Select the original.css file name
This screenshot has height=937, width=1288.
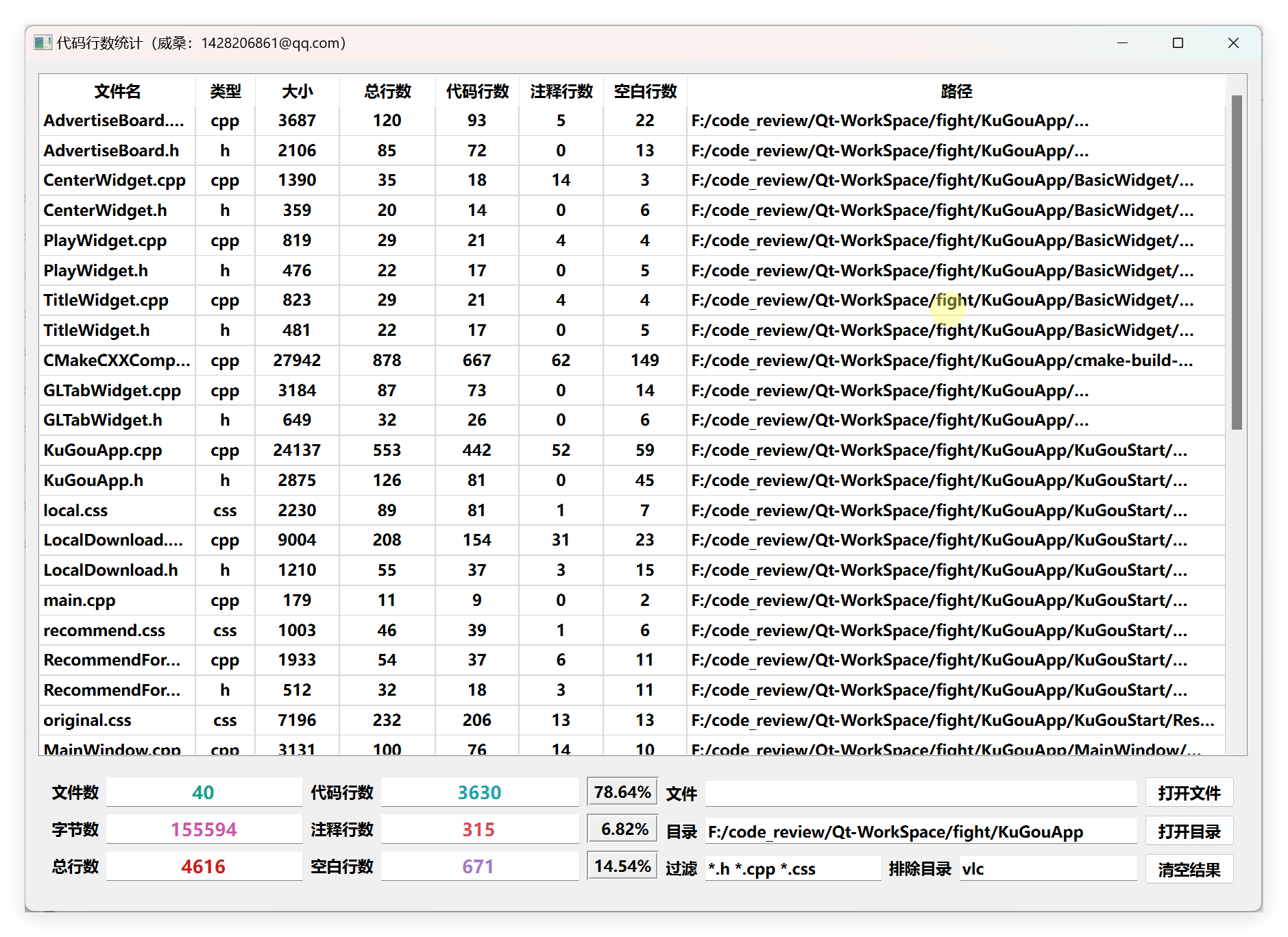pos(87,720)
